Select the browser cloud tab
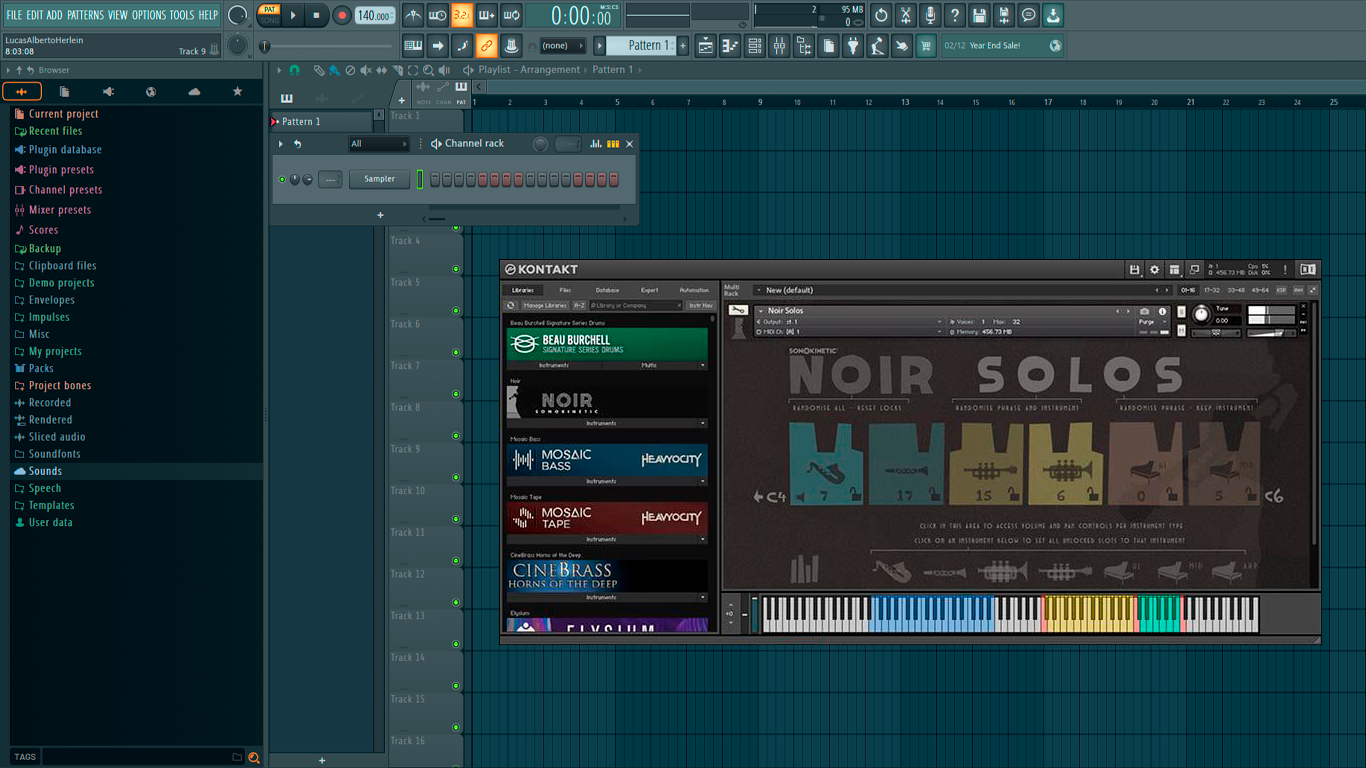Screen dimensions: 1366x768 tap(194, 92)
